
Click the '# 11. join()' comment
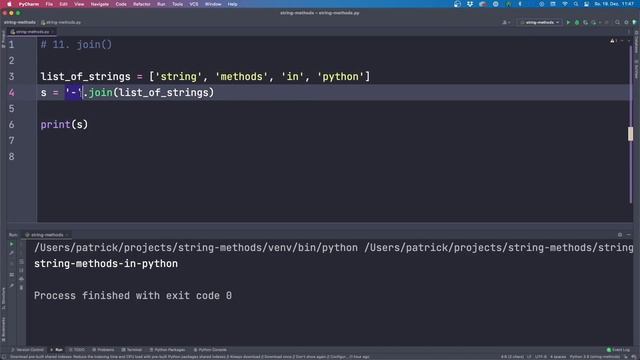point(76,44)
